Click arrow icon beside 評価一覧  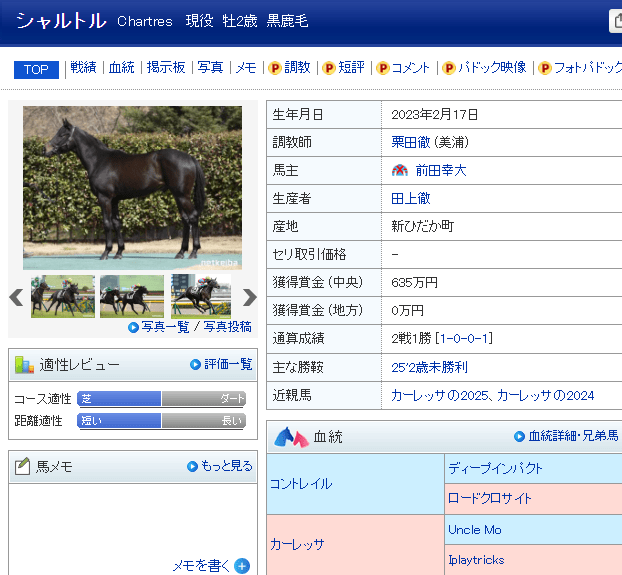[x=195, y=364]
